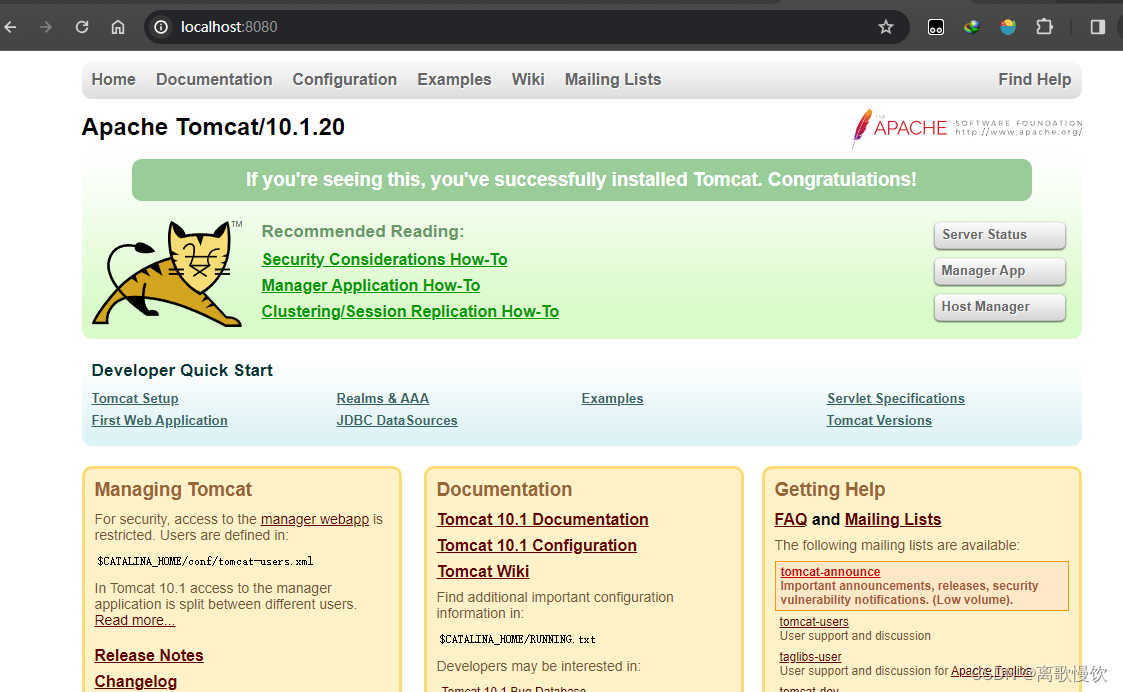Image resolution: width=1123 pixels, height=692 pixels.
Task: Open the Release Notes link
Action: (149, 655)
